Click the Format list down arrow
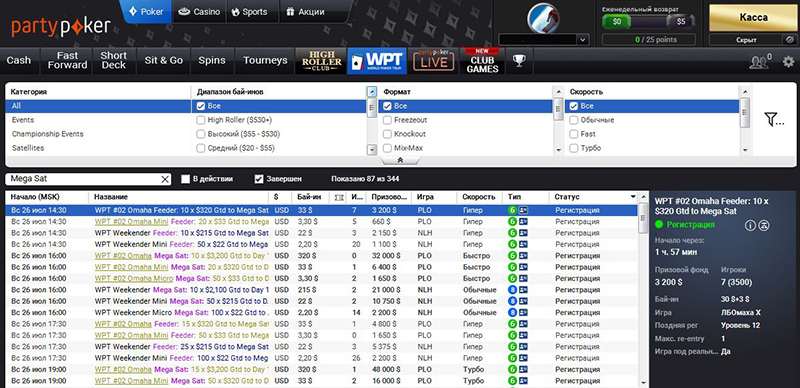Viewport: 800px width, 388px height. (559, 150)
